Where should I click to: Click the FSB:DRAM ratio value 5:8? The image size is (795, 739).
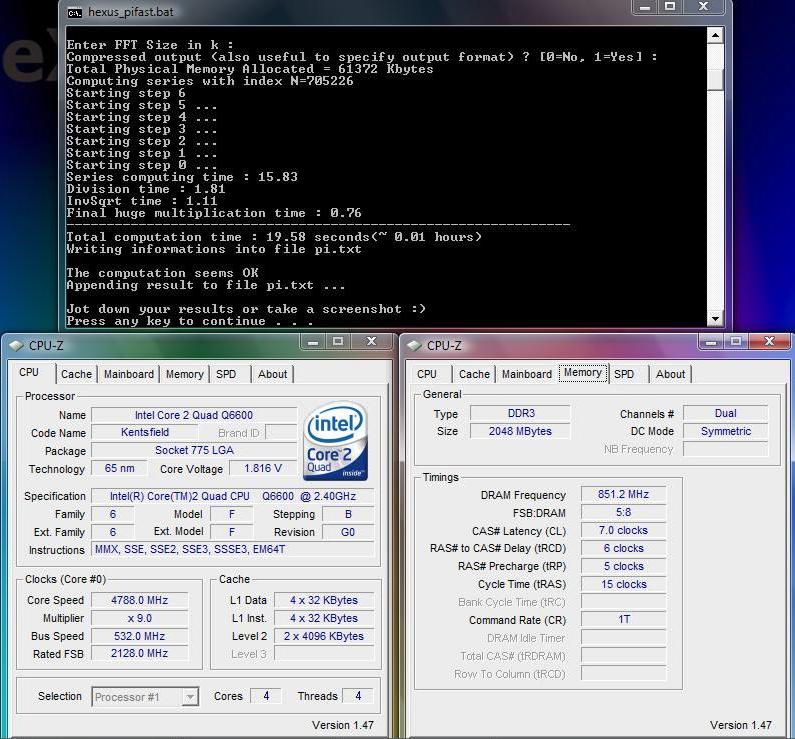coord(624,512)
